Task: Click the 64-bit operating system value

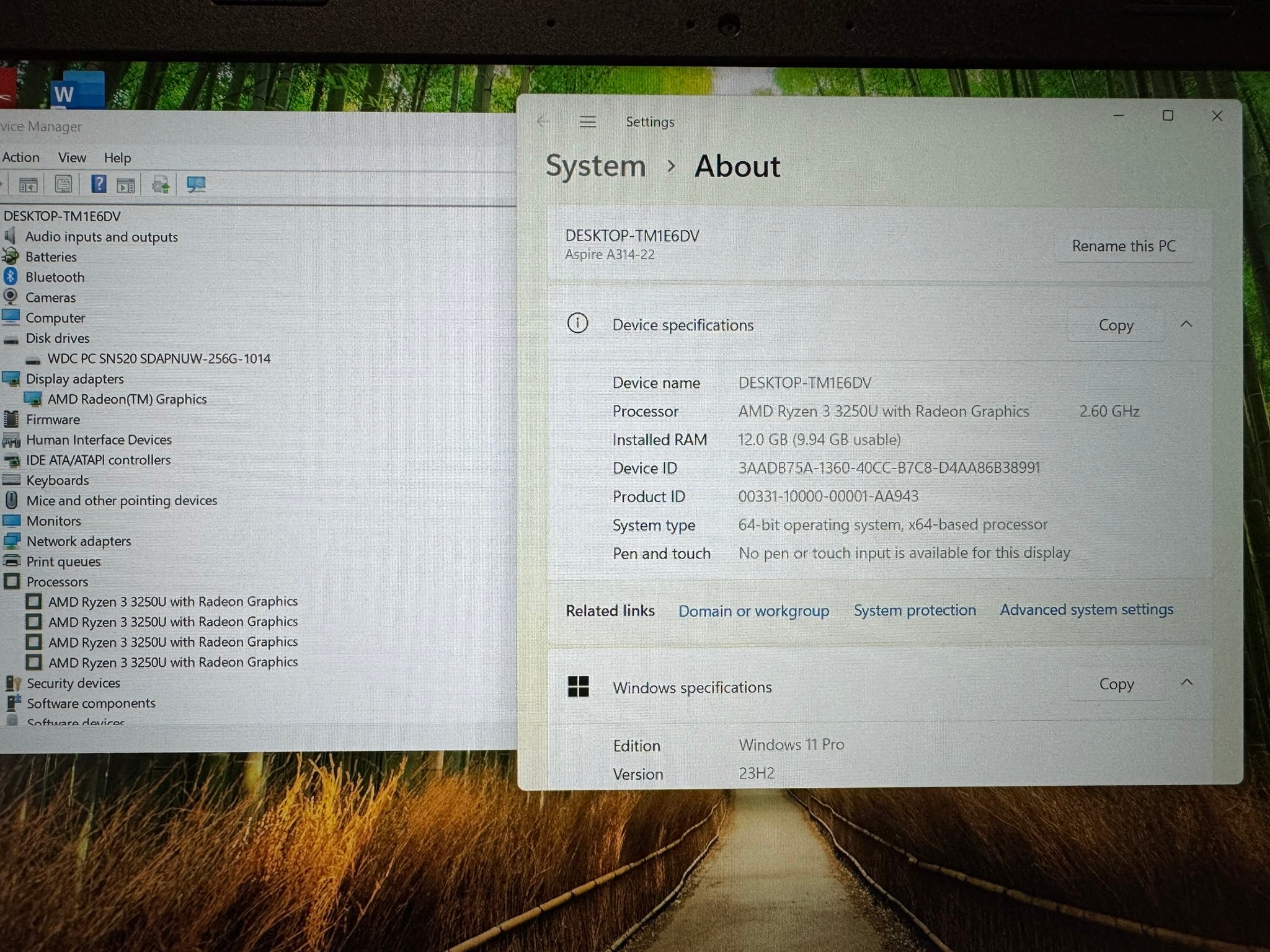Action: tap(892, 525)
